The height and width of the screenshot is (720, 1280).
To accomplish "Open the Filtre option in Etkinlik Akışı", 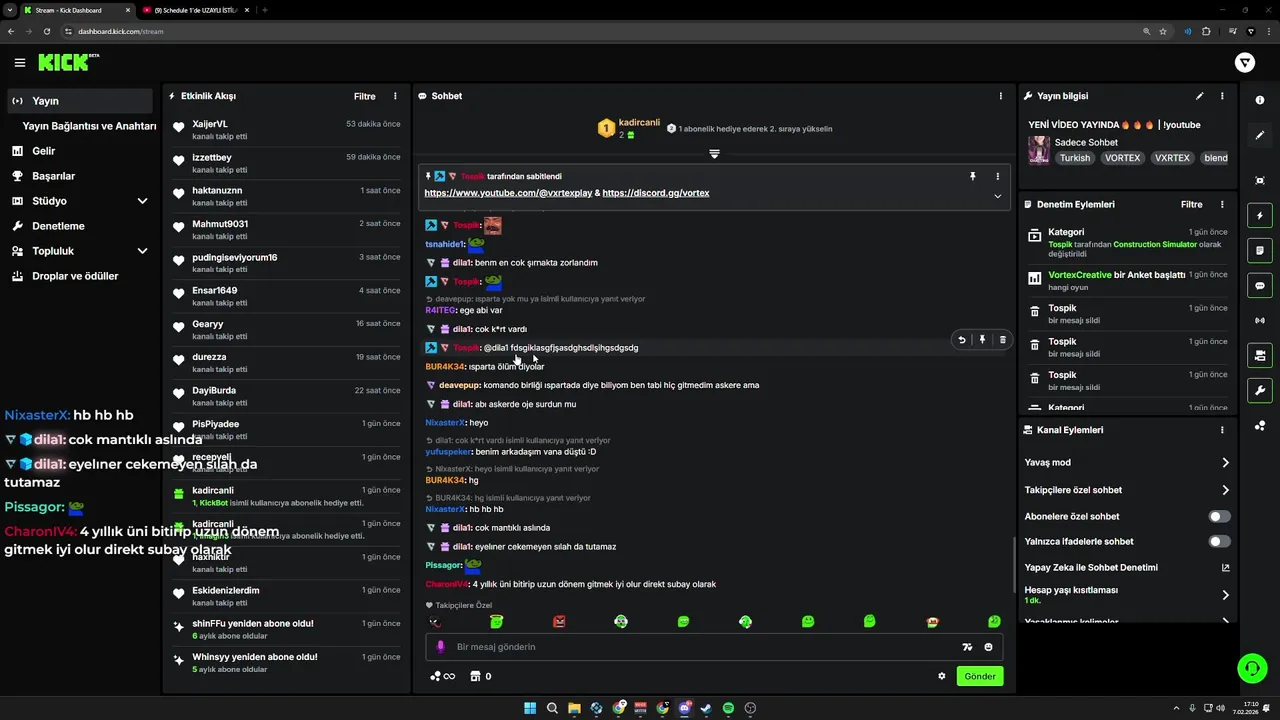I will [365, 96].
